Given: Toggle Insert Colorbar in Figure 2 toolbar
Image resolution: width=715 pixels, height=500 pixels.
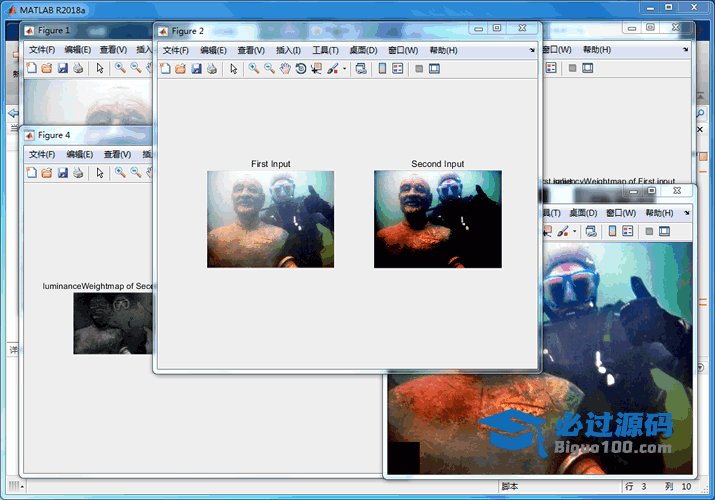Looking at the screenshot, I should pos(382,69).
